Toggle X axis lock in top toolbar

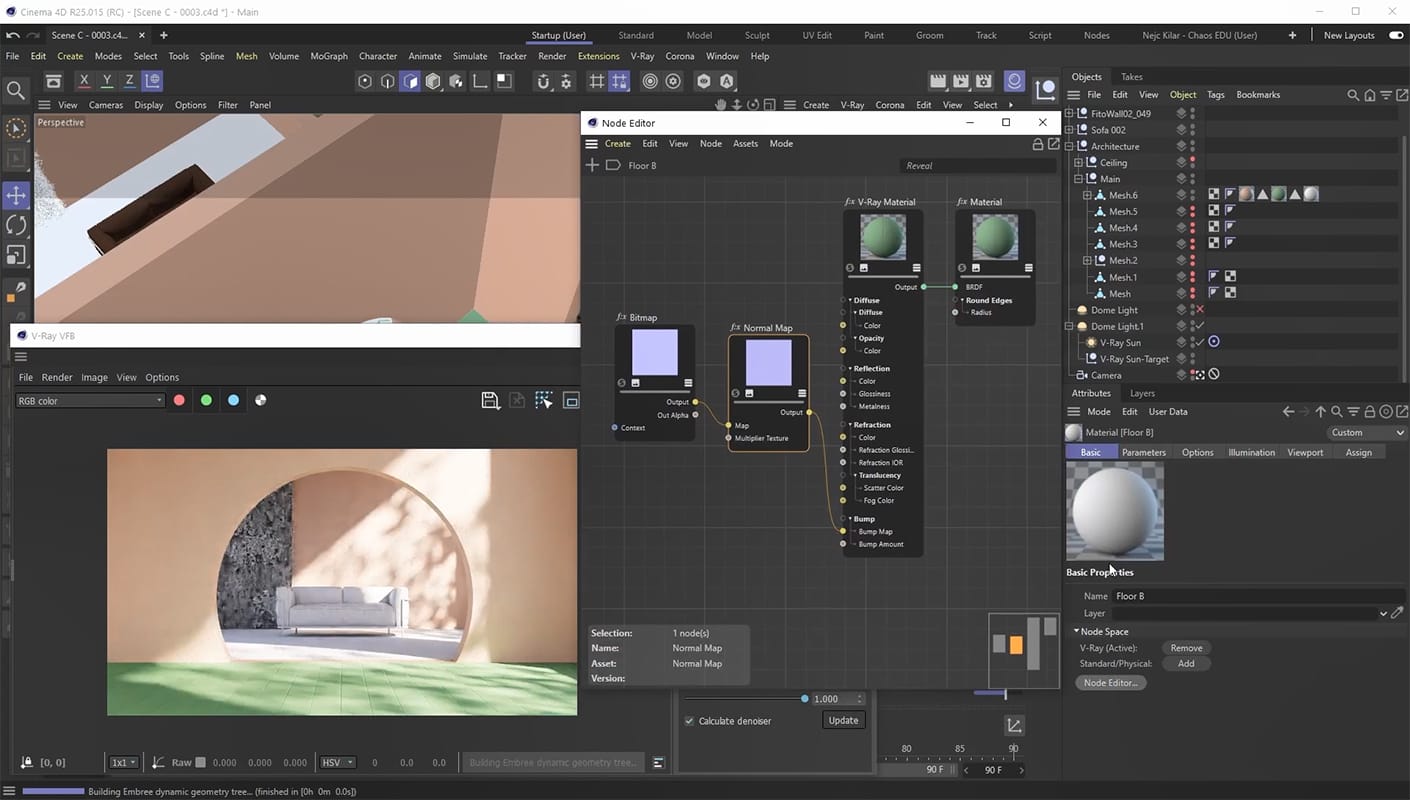[83, 81]
